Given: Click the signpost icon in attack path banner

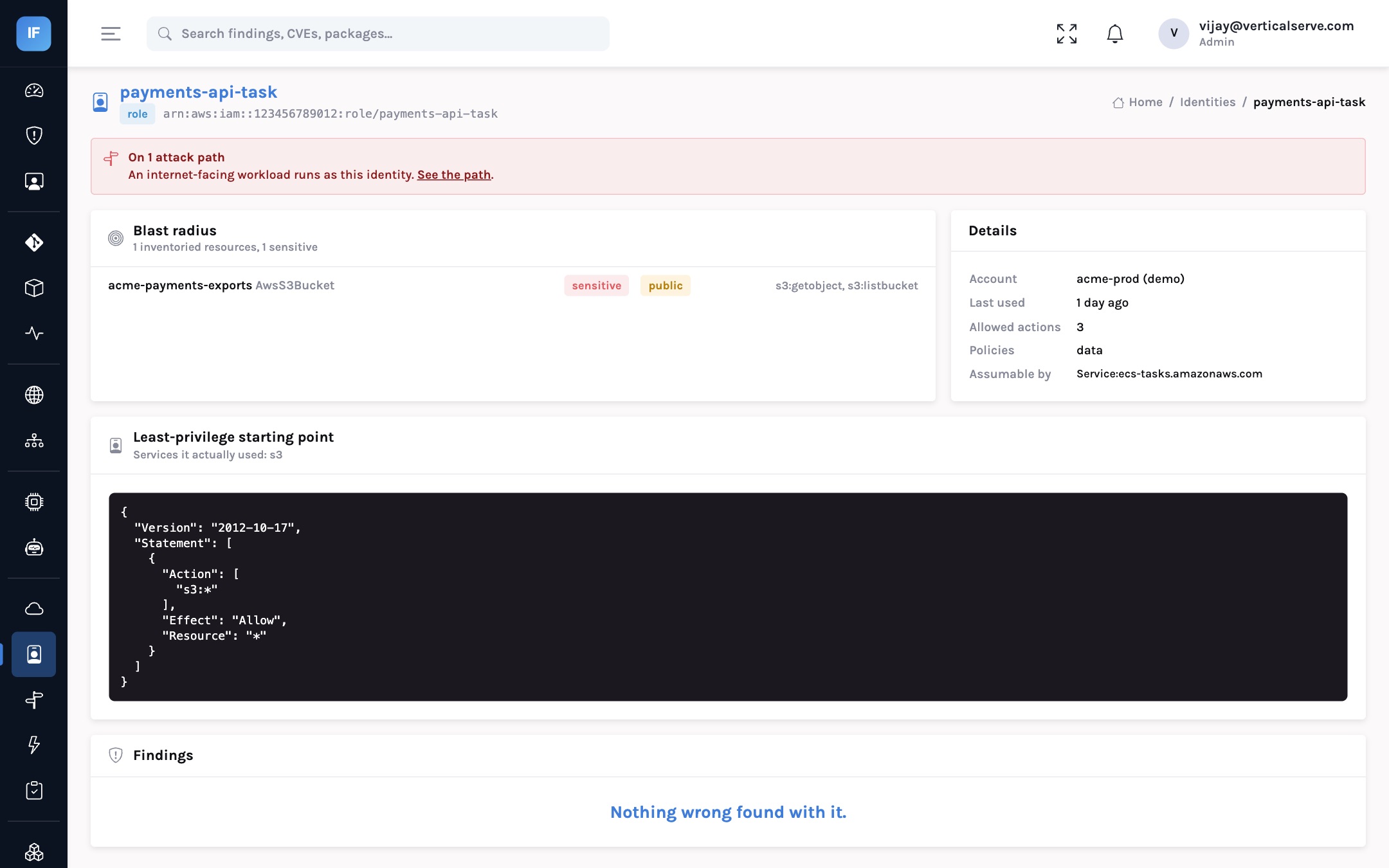Looking at the screenshot, I should (x=111, y=158).
